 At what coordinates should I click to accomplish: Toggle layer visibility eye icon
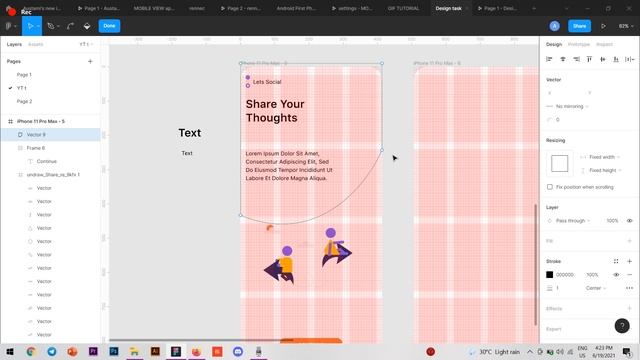(x=629, y=221)
